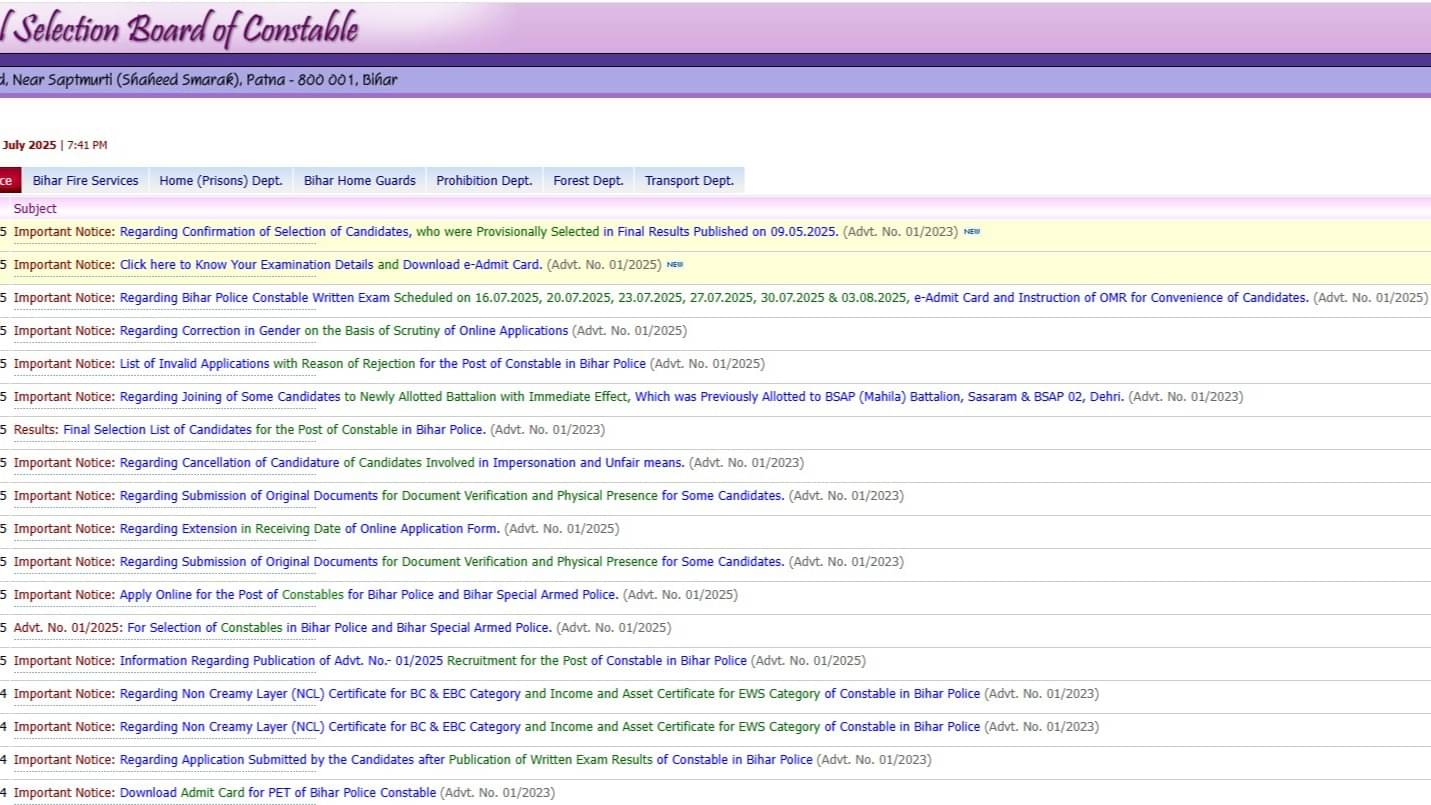Switch to Home (Prisons) Dept. tab

click(221, 181)
